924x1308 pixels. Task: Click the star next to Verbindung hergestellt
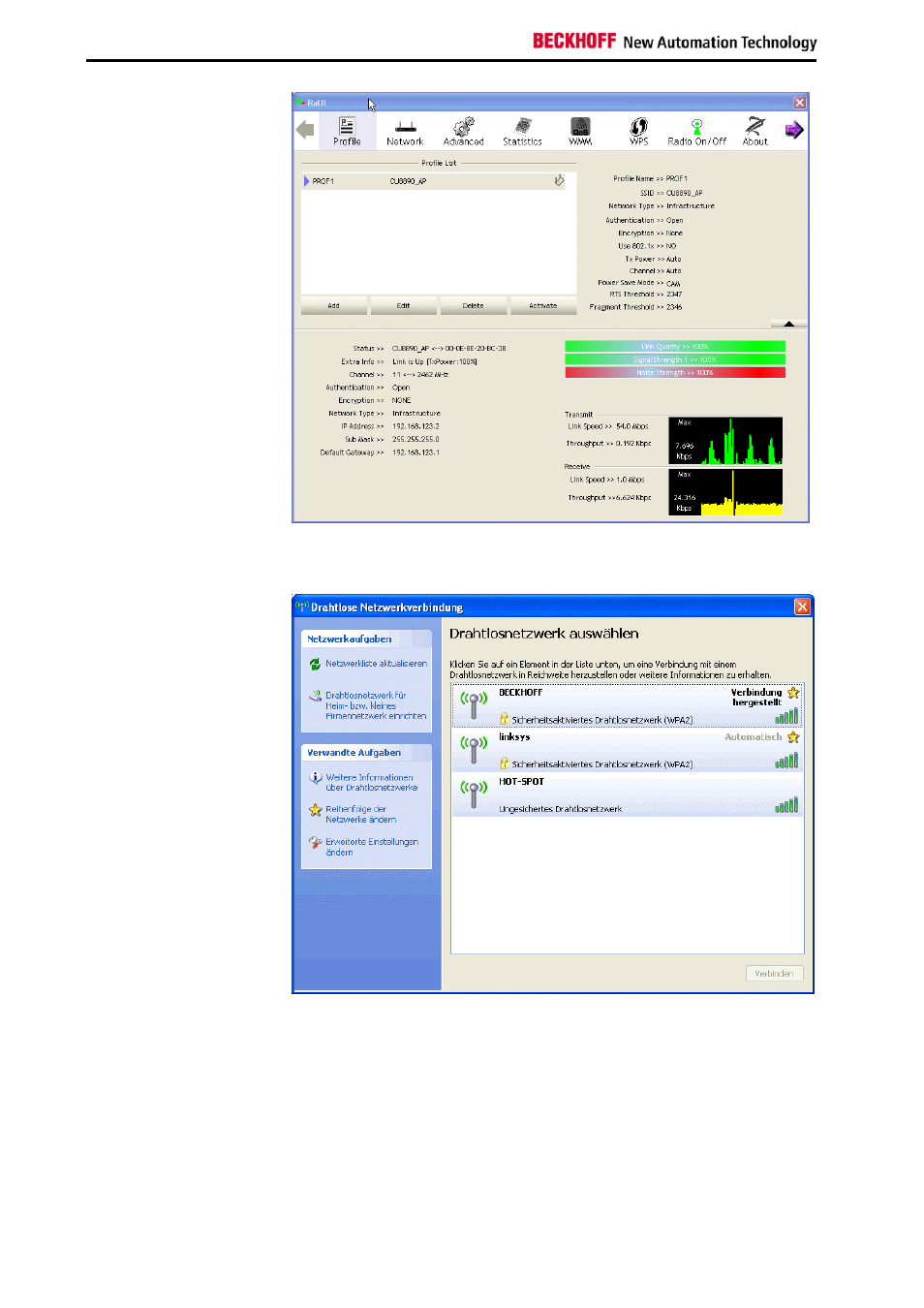(793, 693)
